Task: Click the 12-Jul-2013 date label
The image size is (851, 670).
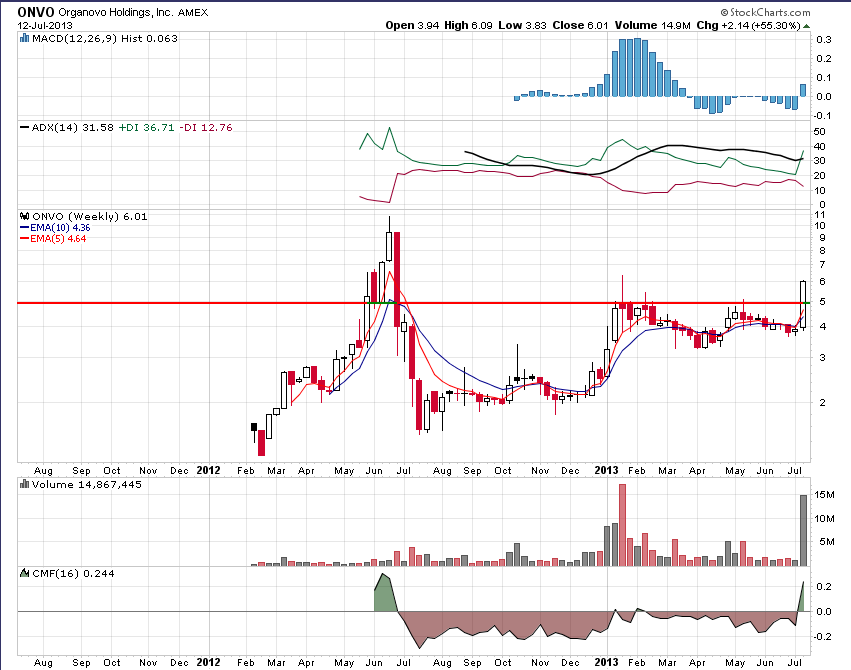Action: tap(45, 25)
